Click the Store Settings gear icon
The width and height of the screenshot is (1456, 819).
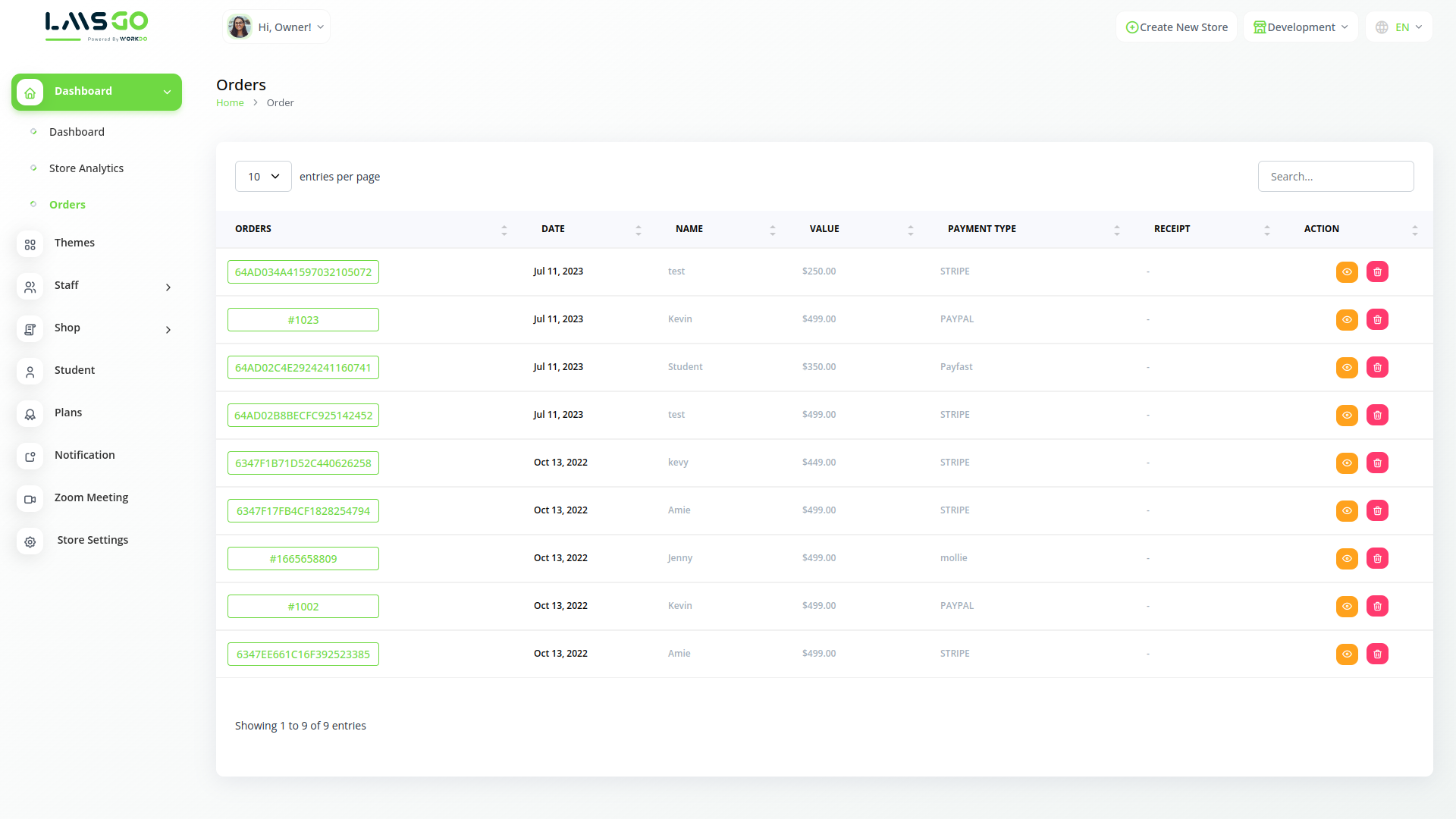pyautogui.click(x=30, y=541)
